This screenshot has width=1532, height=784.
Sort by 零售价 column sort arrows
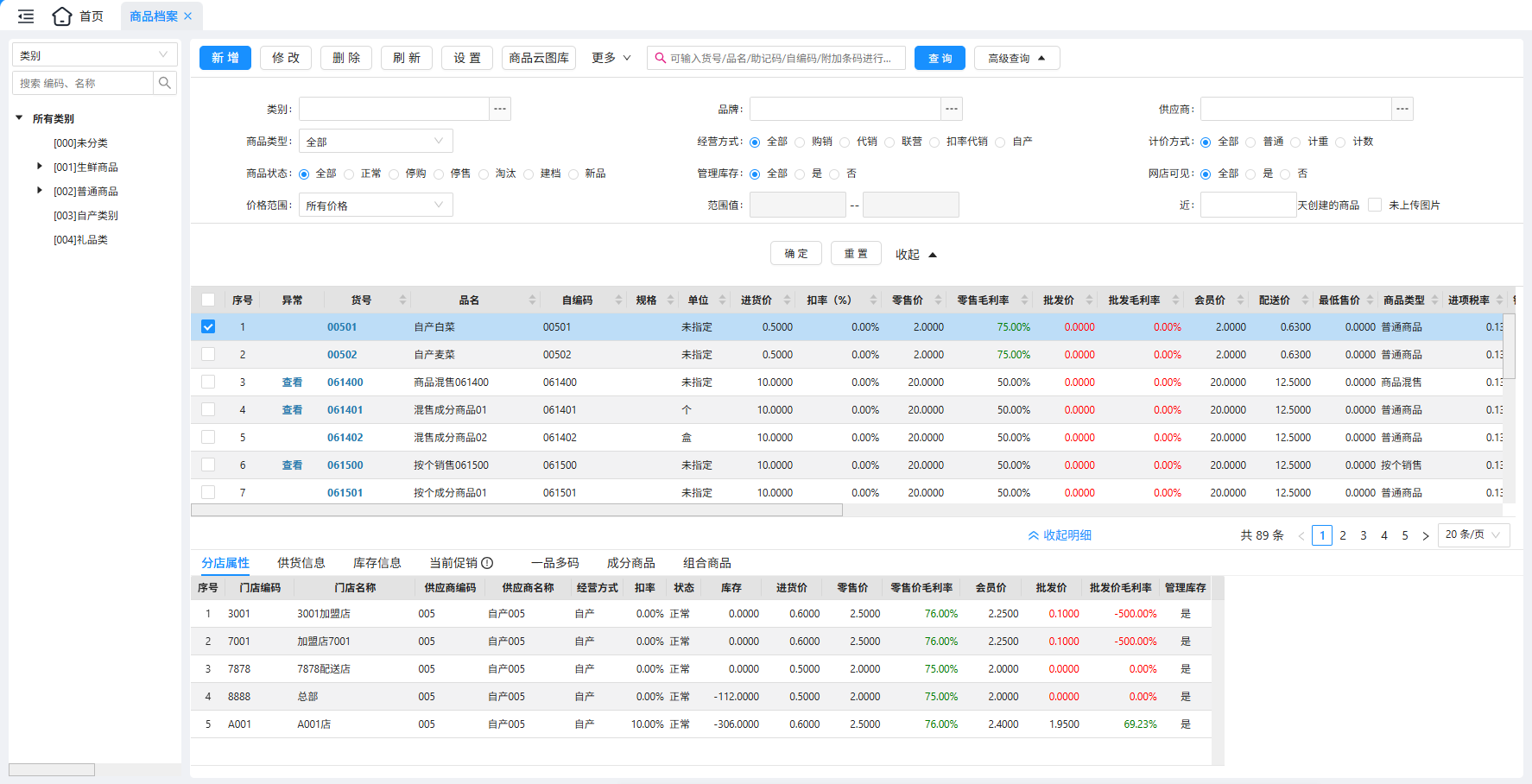[938, 300]
